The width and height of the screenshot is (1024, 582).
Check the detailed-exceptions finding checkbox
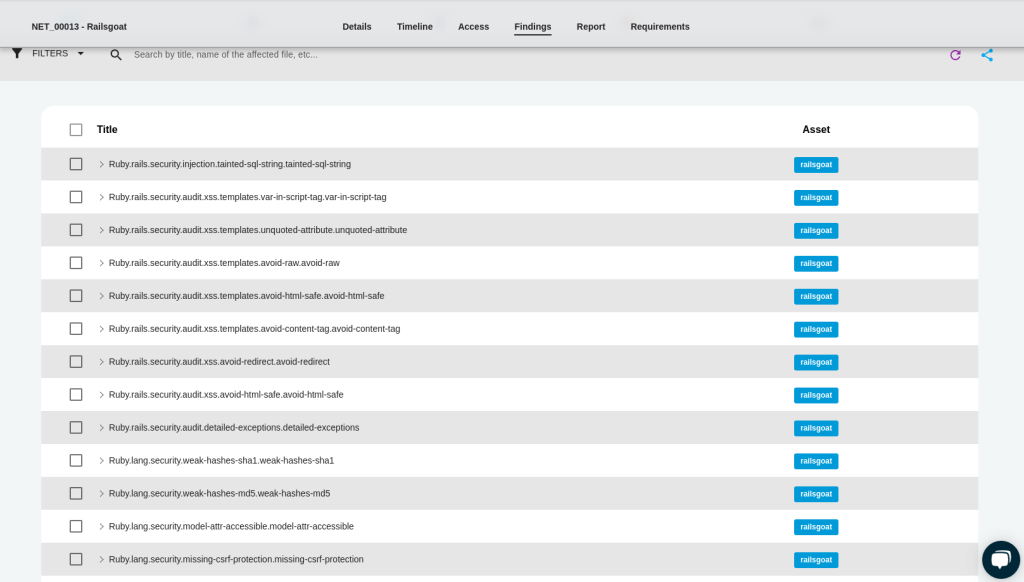coord(76,427)
